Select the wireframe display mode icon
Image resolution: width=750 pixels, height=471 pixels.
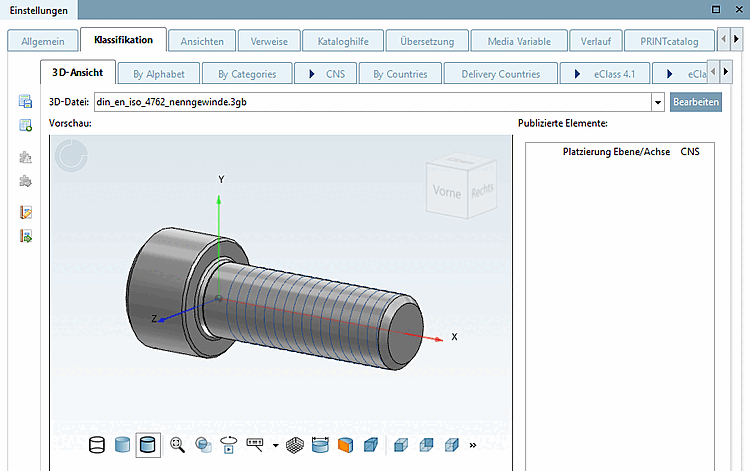(97, 444)
